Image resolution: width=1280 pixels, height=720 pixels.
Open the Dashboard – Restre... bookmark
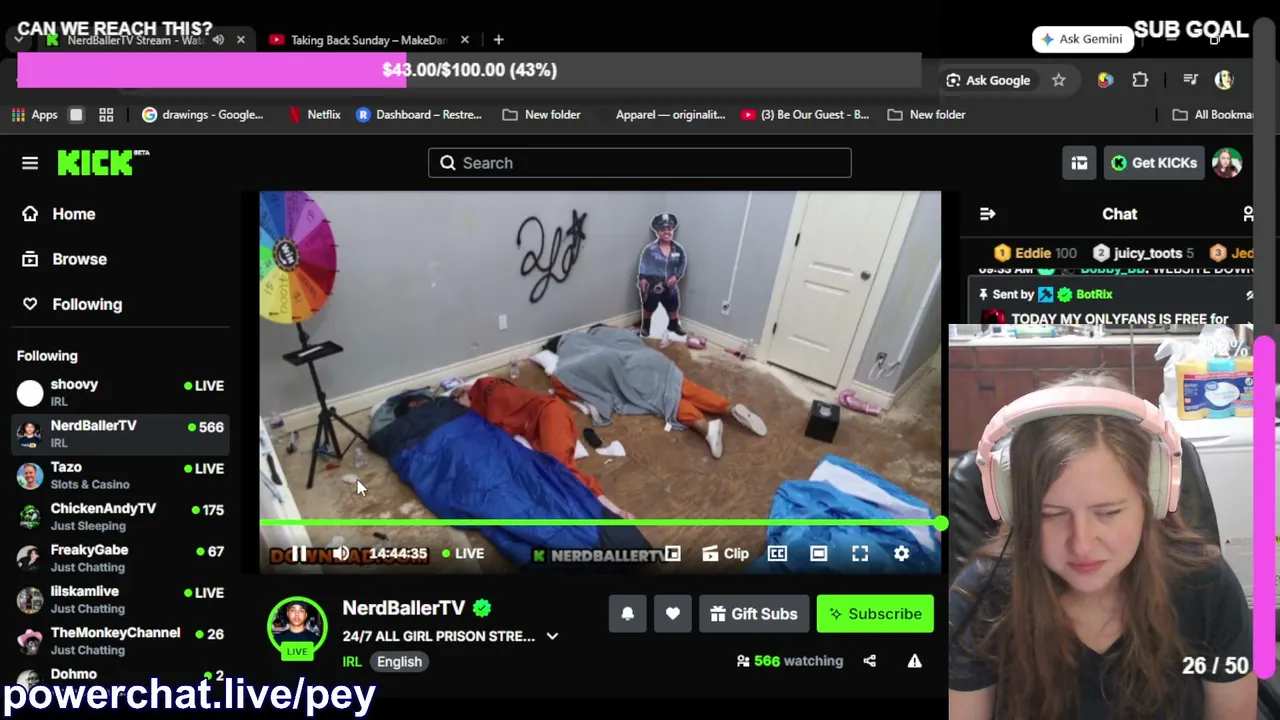click(x=419, y=115)
